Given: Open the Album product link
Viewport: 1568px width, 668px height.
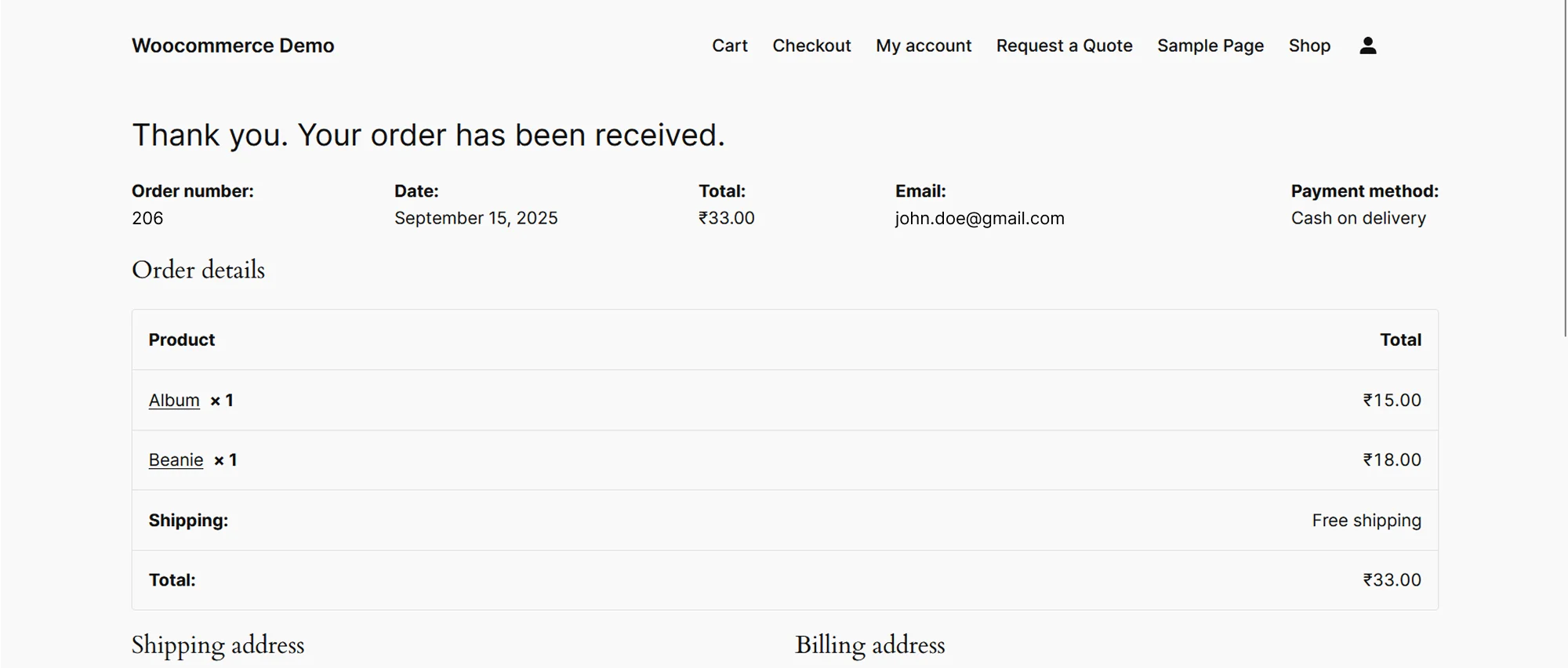Looking at the screenshot, I should pyautogui.click(x=174, y=400).
